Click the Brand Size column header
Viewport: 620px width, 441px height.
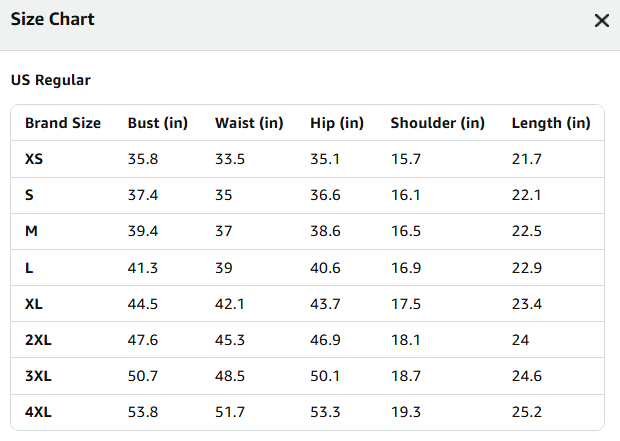[x=63, y=123]
